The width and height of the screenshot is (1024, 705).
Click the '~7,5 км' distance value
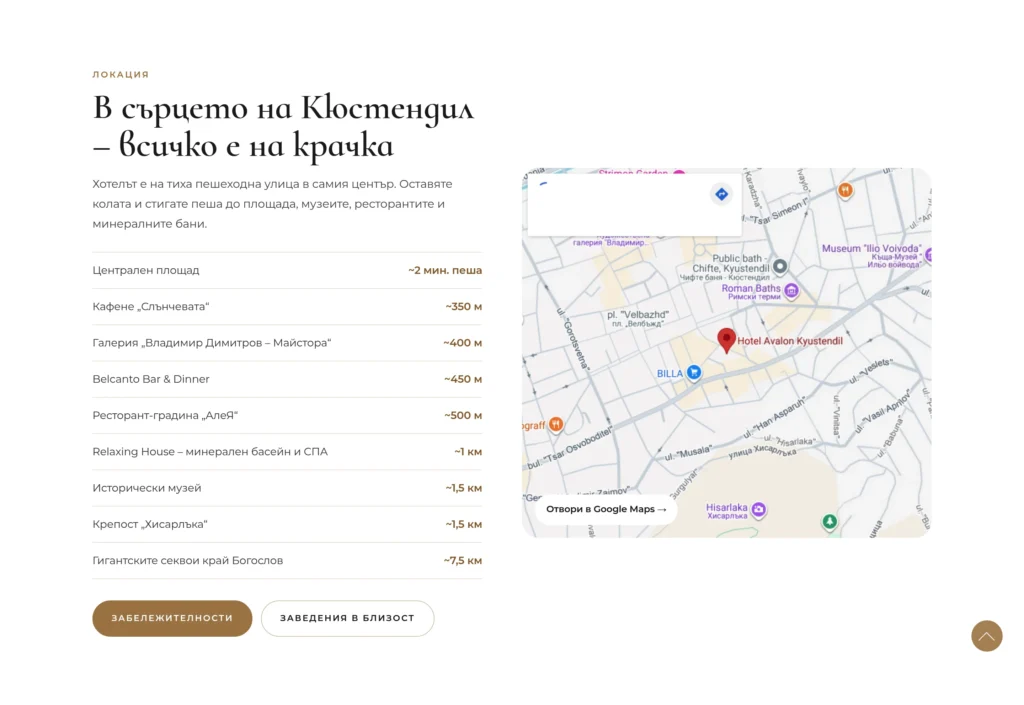[462, 561]
